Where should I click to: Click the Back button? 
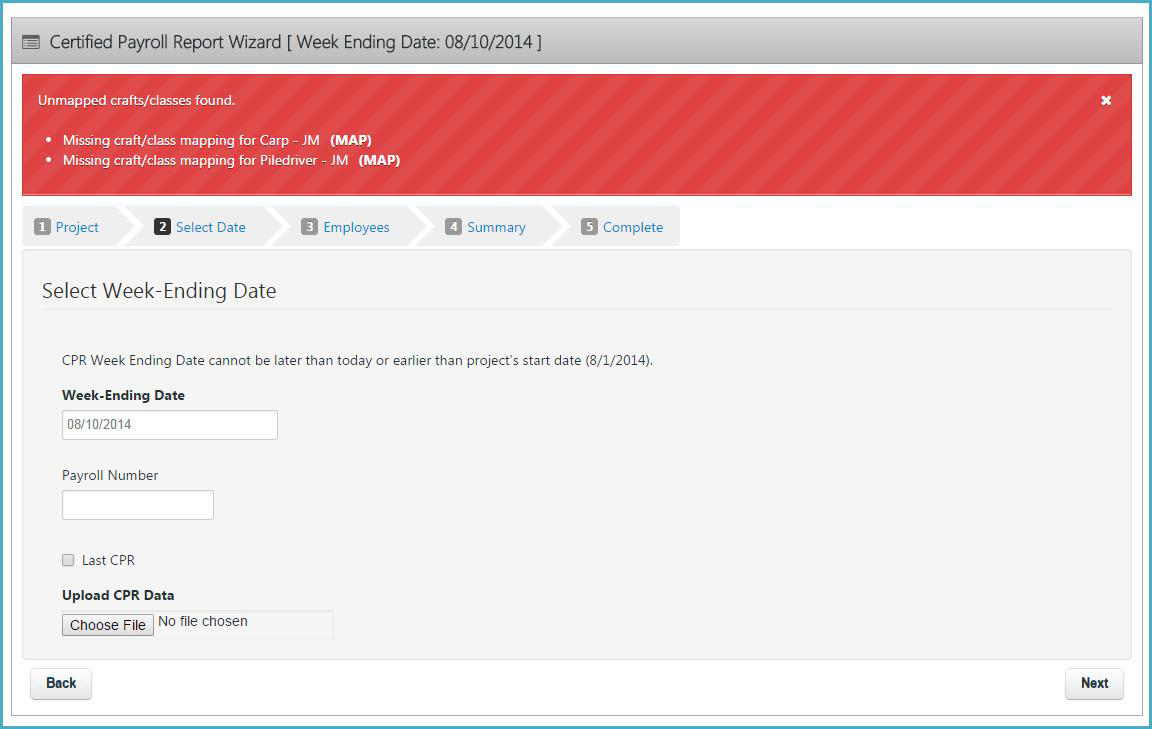(x=60, y=683)
